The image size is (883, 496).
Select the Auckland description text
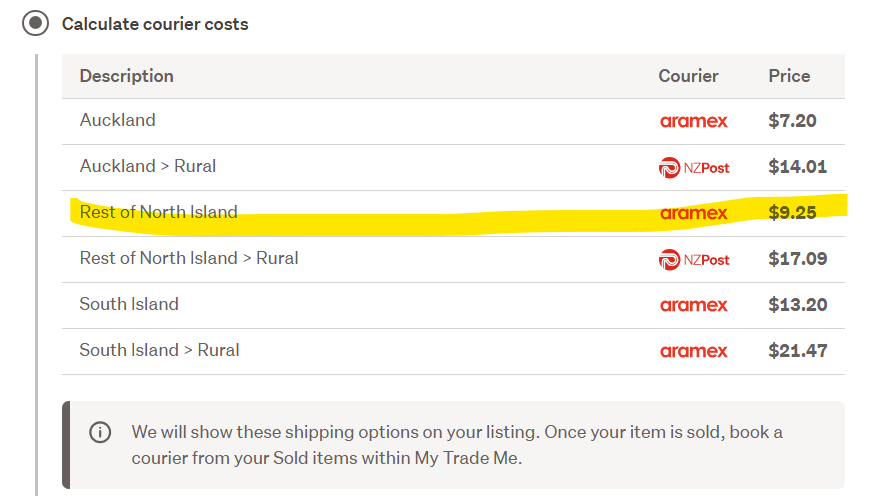point(118,120)
